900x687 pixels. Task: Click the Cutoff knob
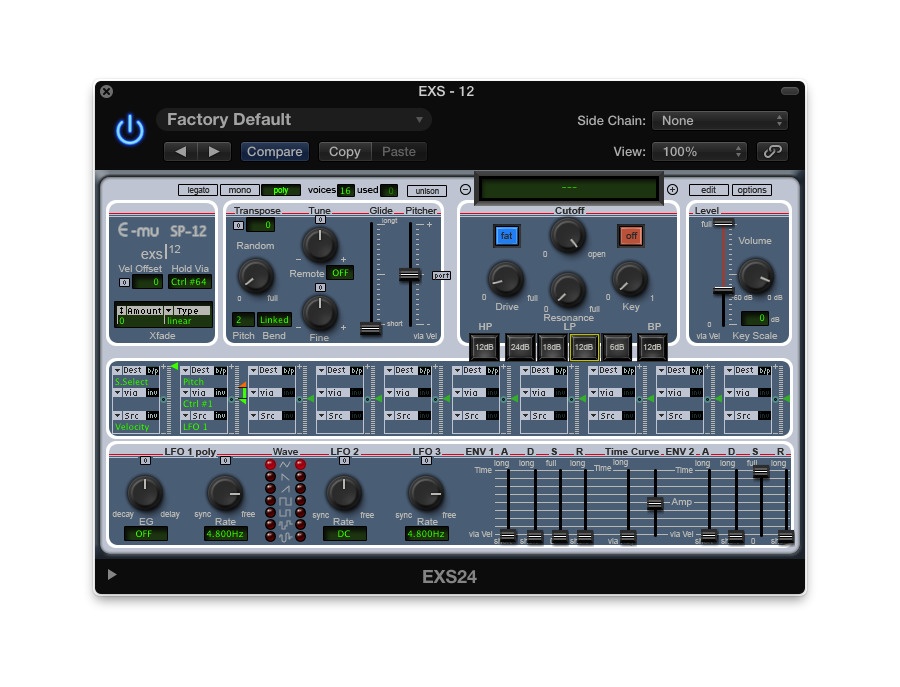pos(568,235)
